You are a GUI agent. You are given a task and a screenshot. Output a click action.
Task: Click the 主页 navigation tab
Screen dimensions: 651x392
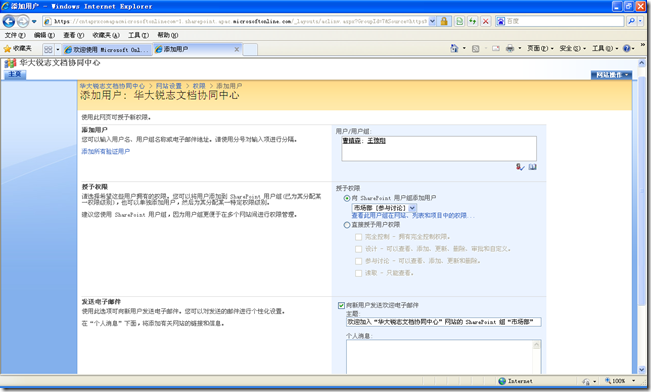click(x=15, y=74)
